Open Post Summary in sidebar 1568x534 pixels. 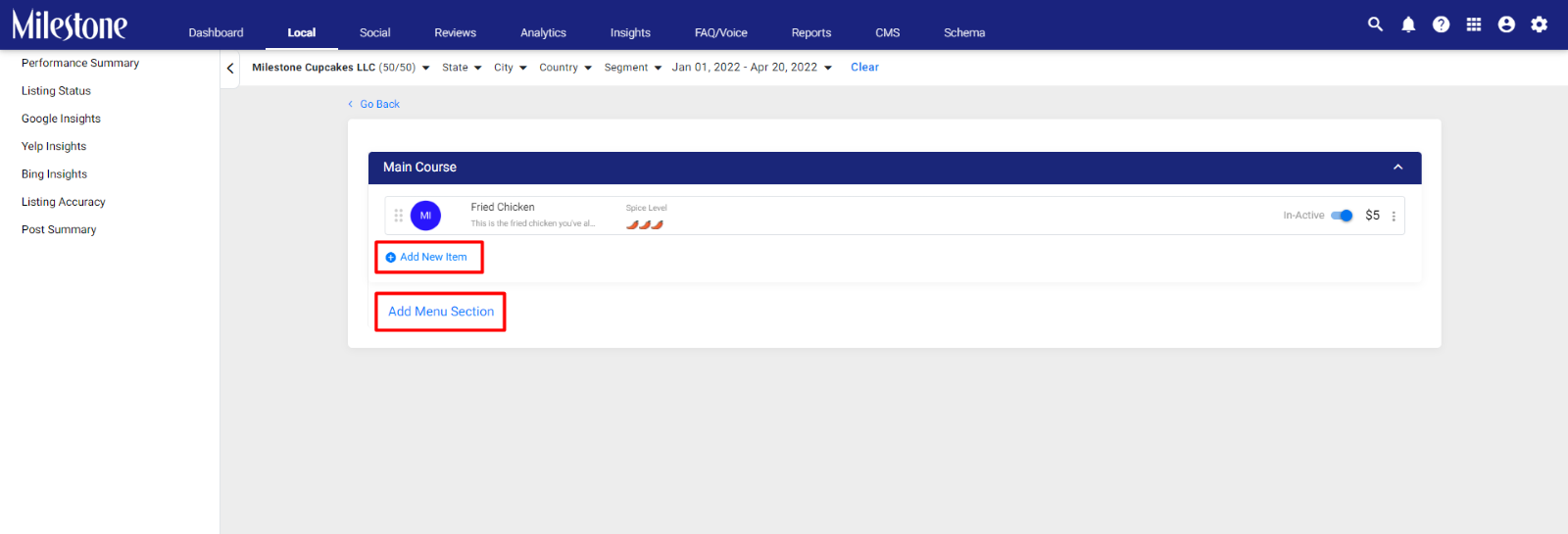(59, 229)
